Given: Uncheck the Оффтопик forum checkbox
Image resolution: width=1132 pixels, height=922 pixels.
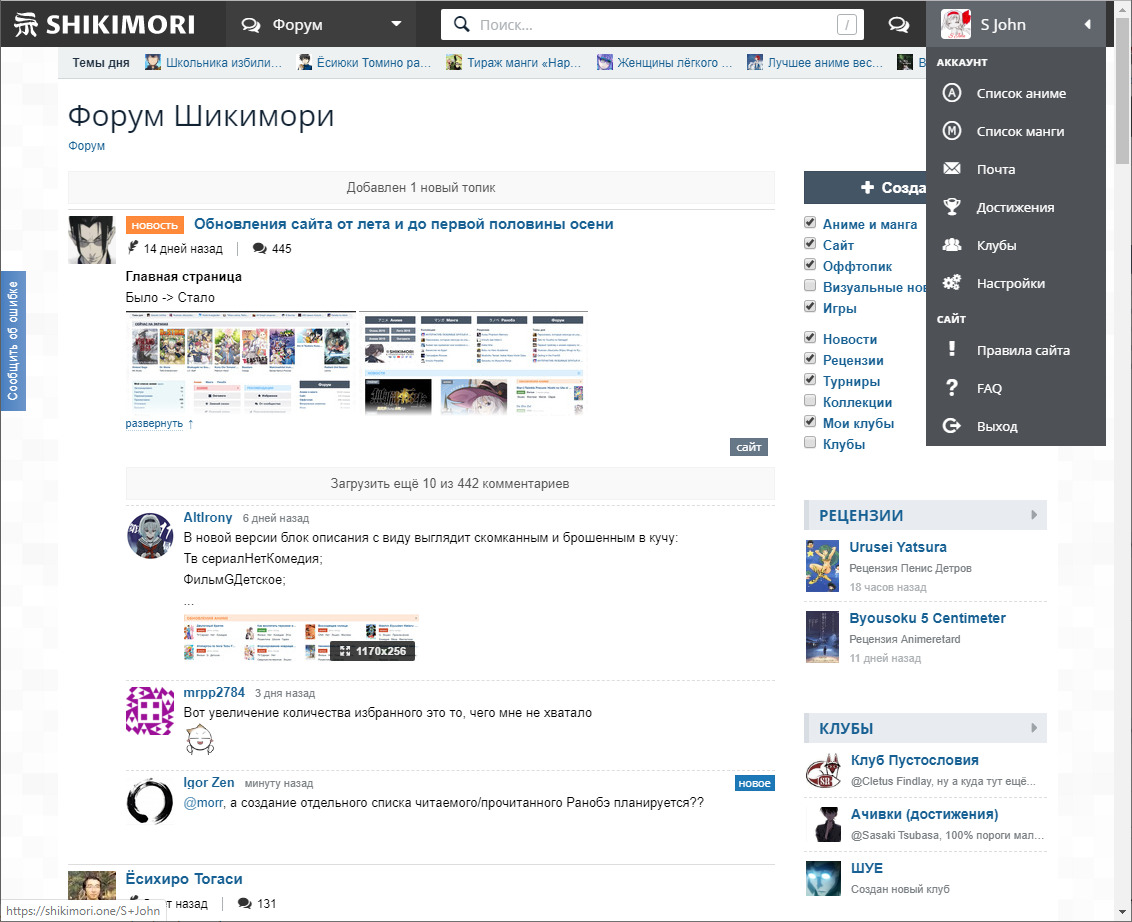Looking at the screenshot, I should pyautogui.click(x=811, y=266).
